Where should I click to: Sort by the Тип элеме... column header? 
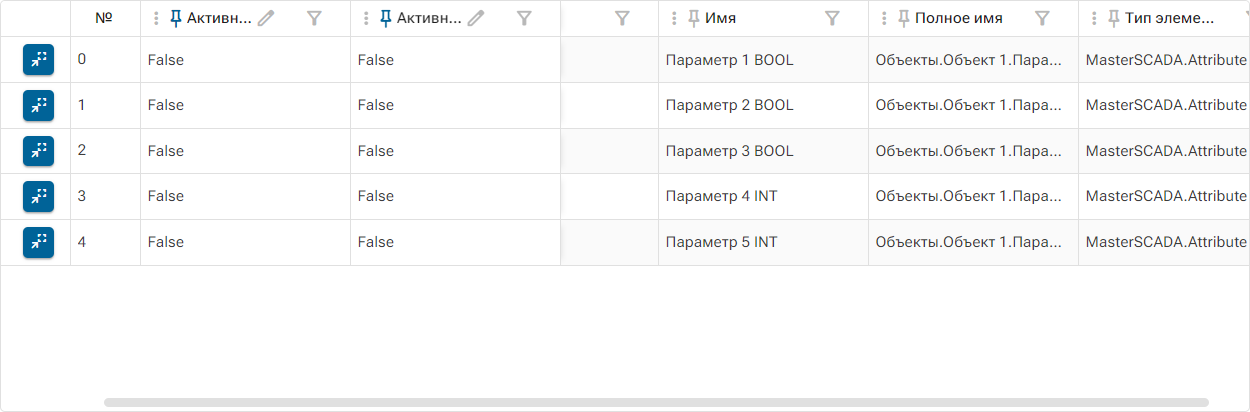coord(1170,18)
